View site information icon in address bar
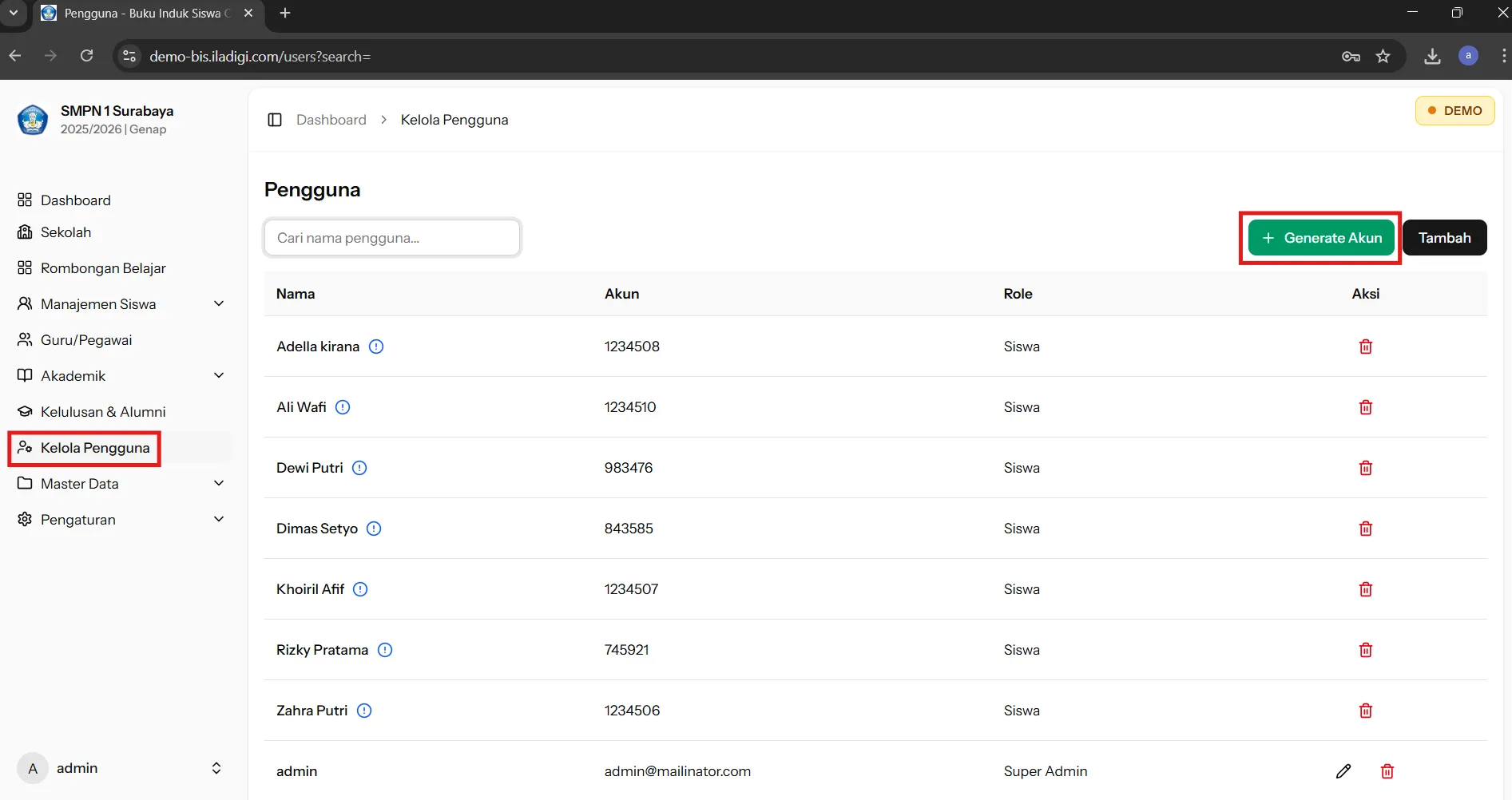1512x800 pixels. point(129,56)
